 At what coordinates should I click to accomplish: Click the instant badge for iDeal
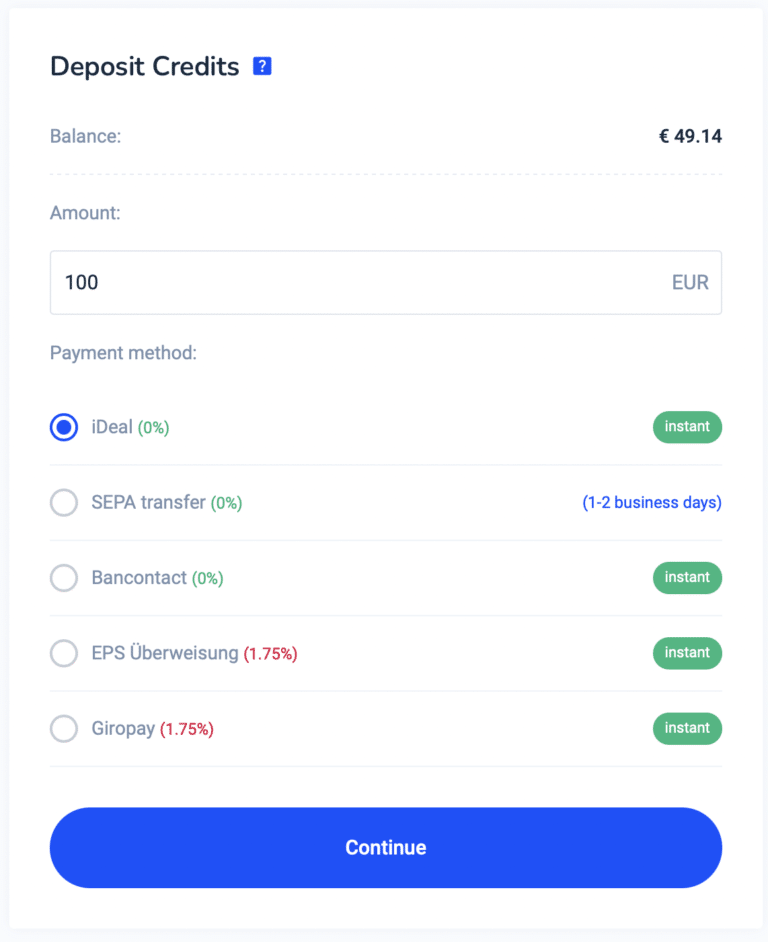click(687, 427)
